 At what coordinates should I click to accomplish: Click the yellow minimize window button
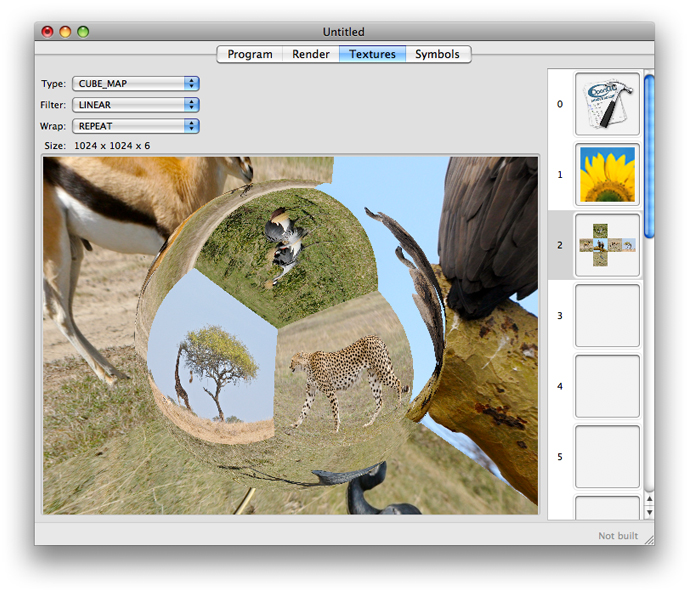click(x=65, y=32)
